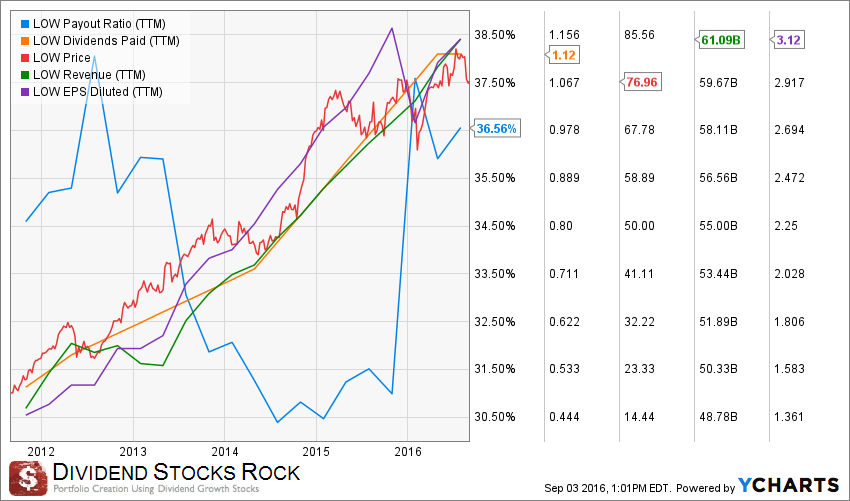Click the orange Dividends Paid legend swatch

(24, 41)
